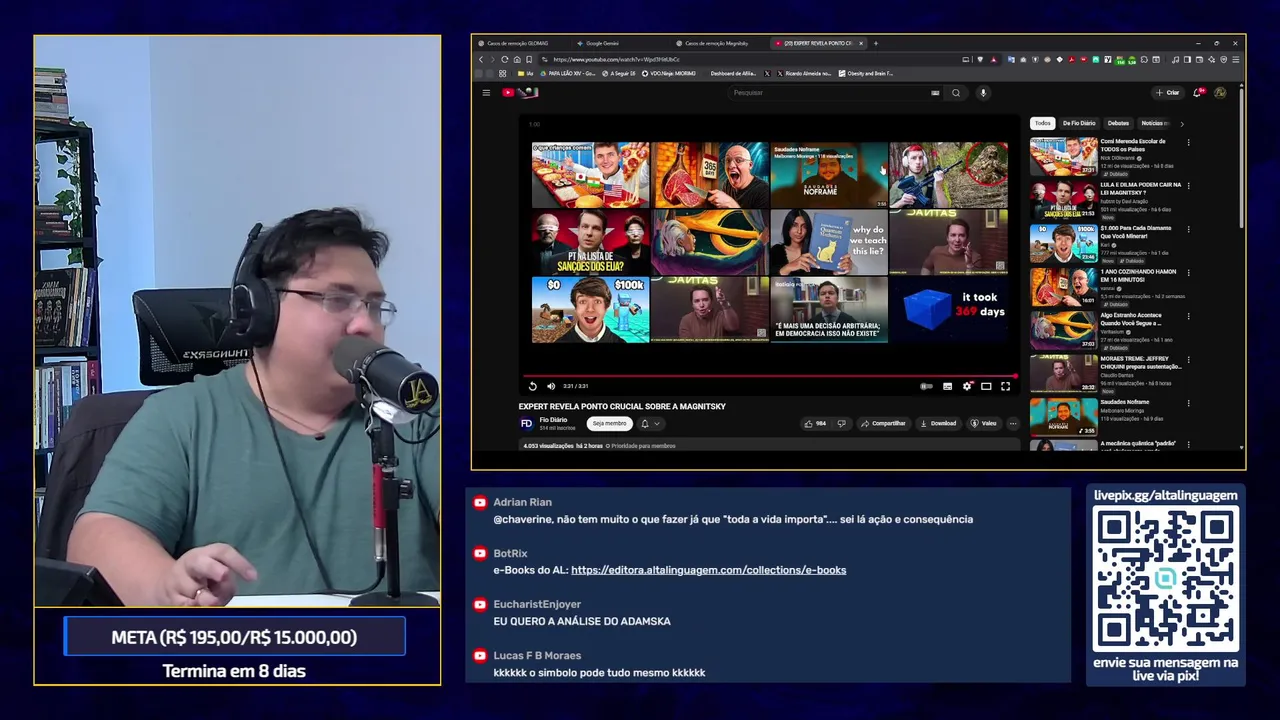This screenshot has height=720, width=1280.
Task: Select the Debates filter chip
Action: click(1118, 123)
